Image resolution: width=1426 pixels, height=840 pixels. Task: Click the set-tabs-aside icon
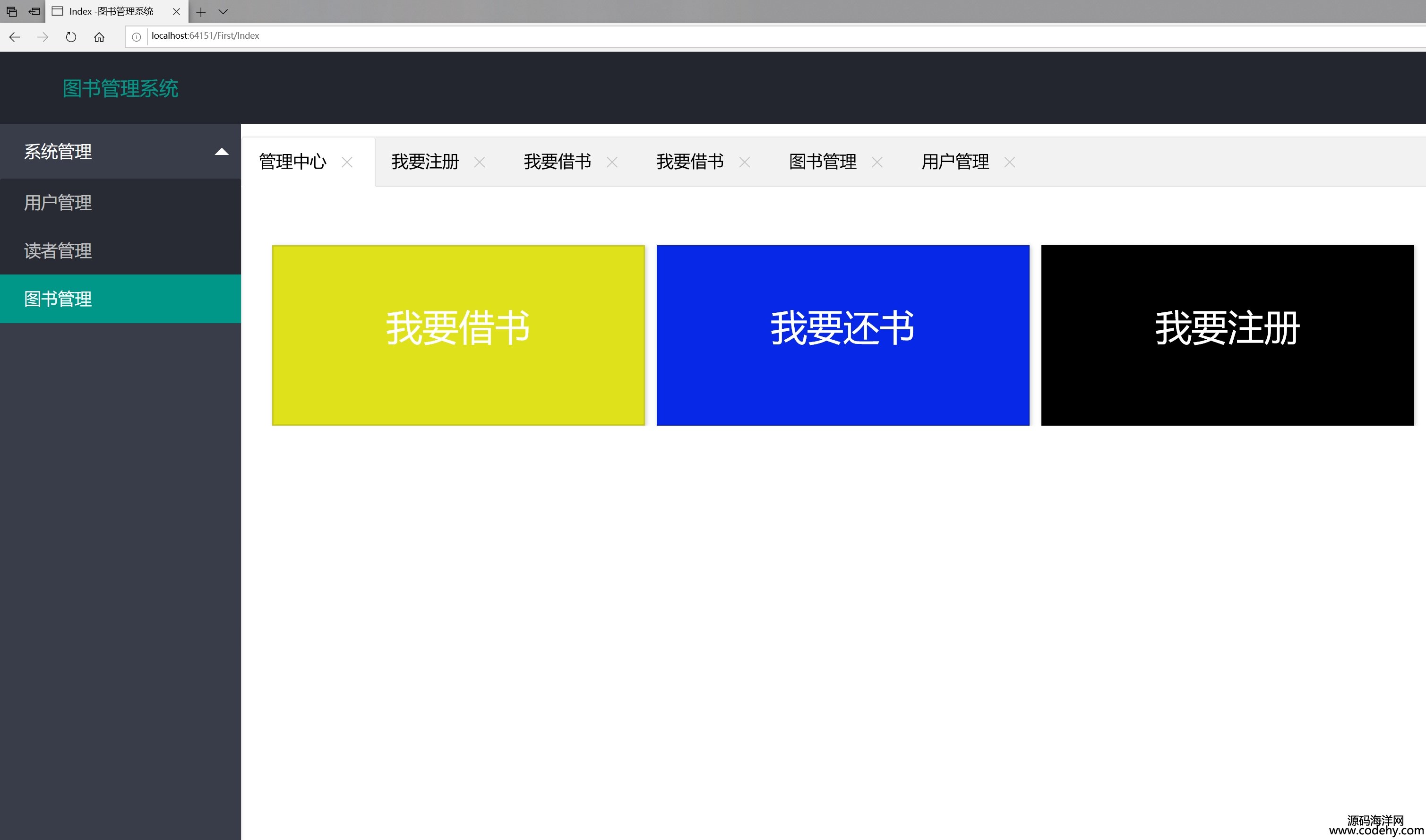[34, 11]
